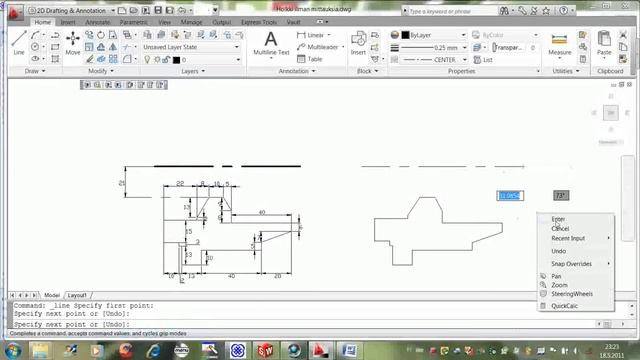
Task: Click the Rotate tool in Modify
Action: click(x=101, y=35)
